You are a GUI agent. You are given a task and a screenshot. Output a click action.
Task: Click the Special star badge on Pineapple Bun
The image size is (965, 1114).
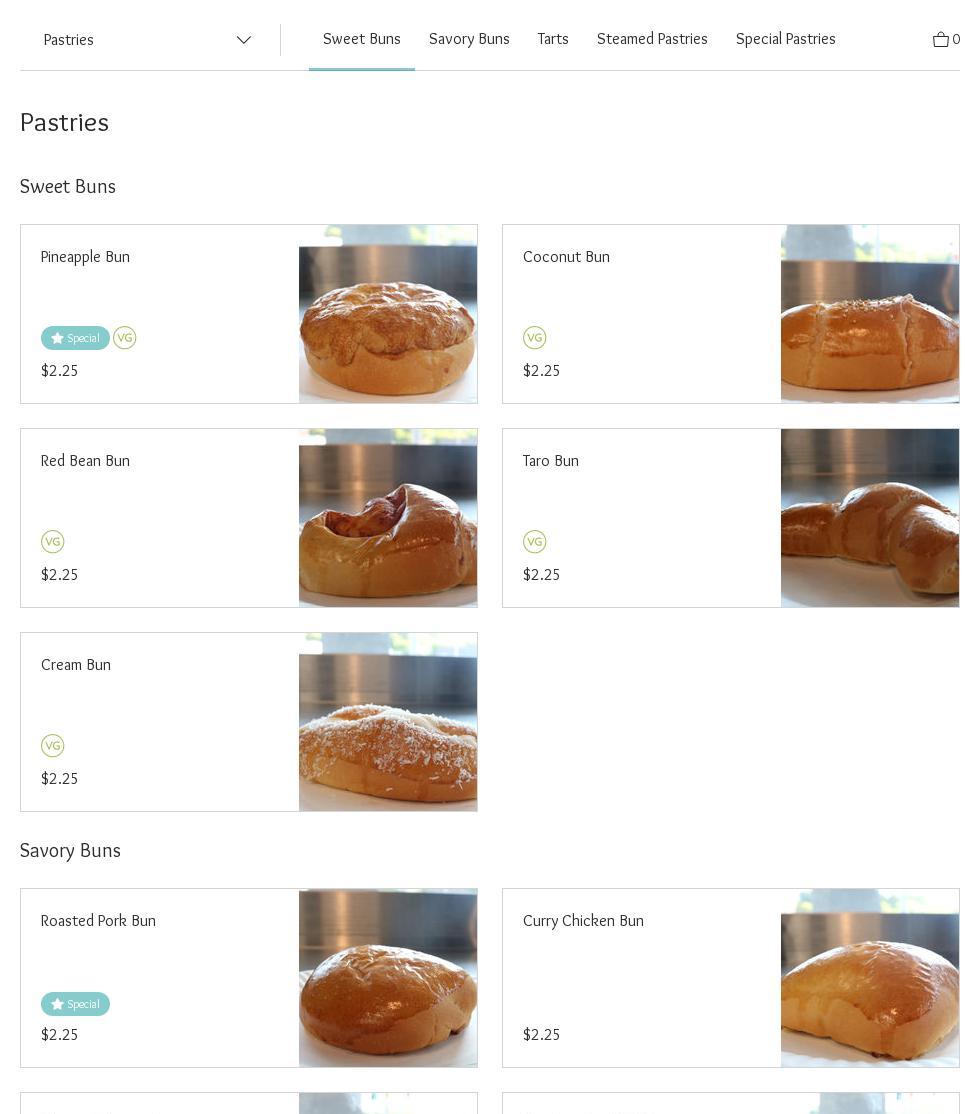[x=75, y=338]
